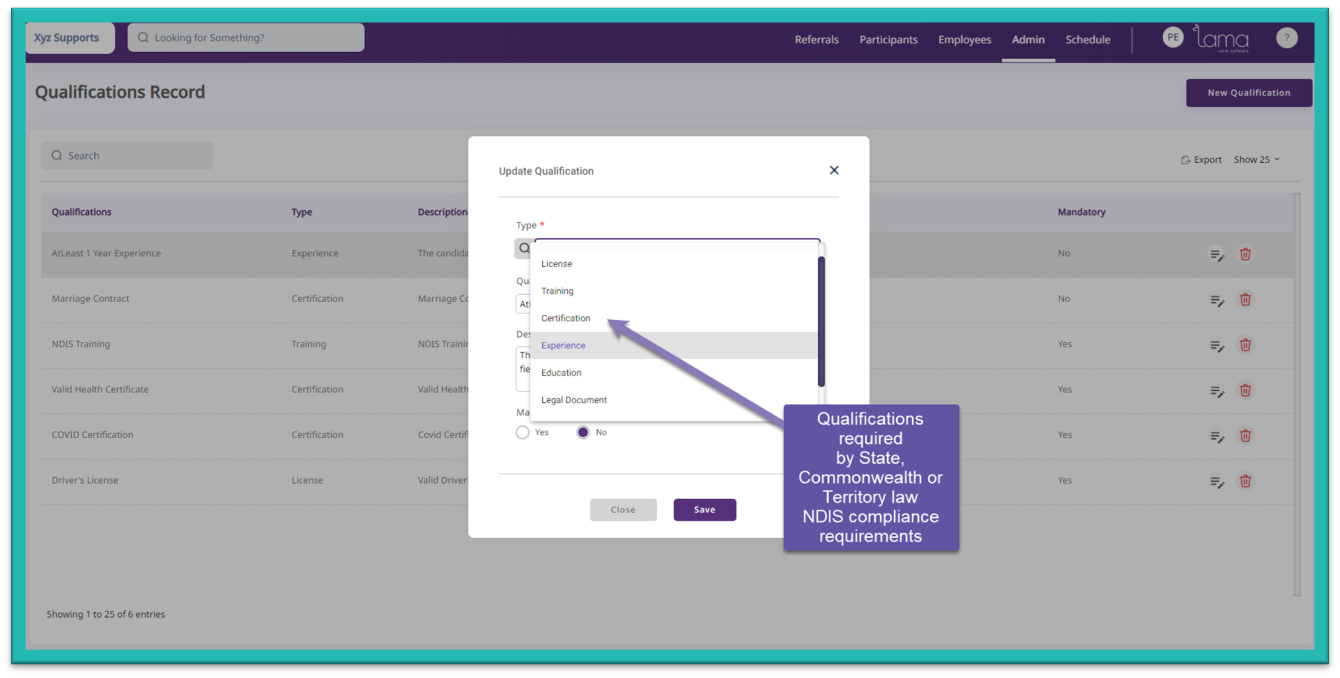Select the No mandatory radio button

tap(583, 433)
